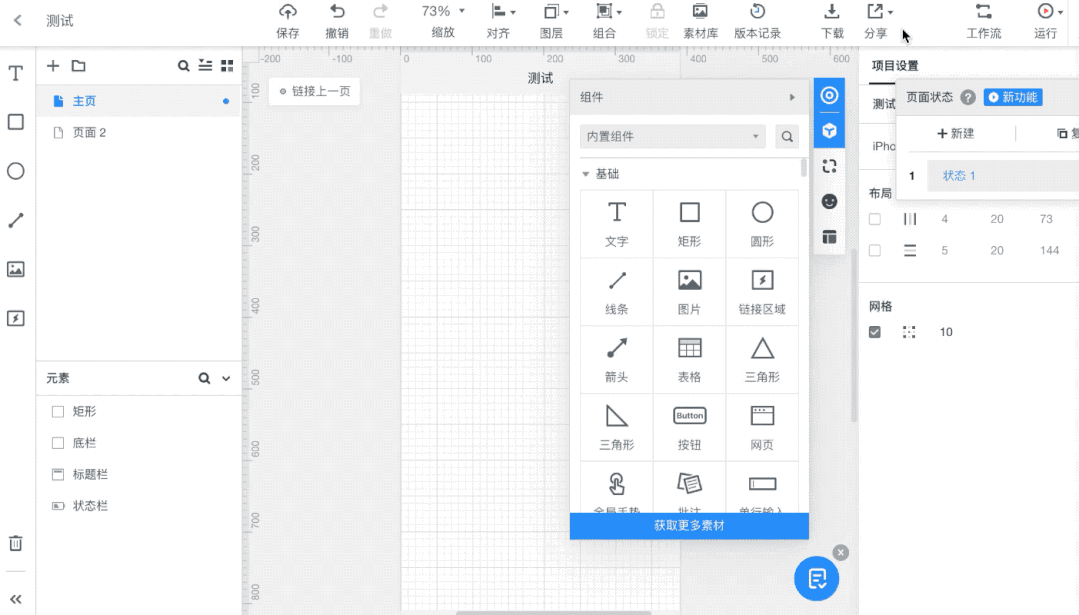Open the version history icon
The image size is (1079, 615).
(x=757, y=12)
